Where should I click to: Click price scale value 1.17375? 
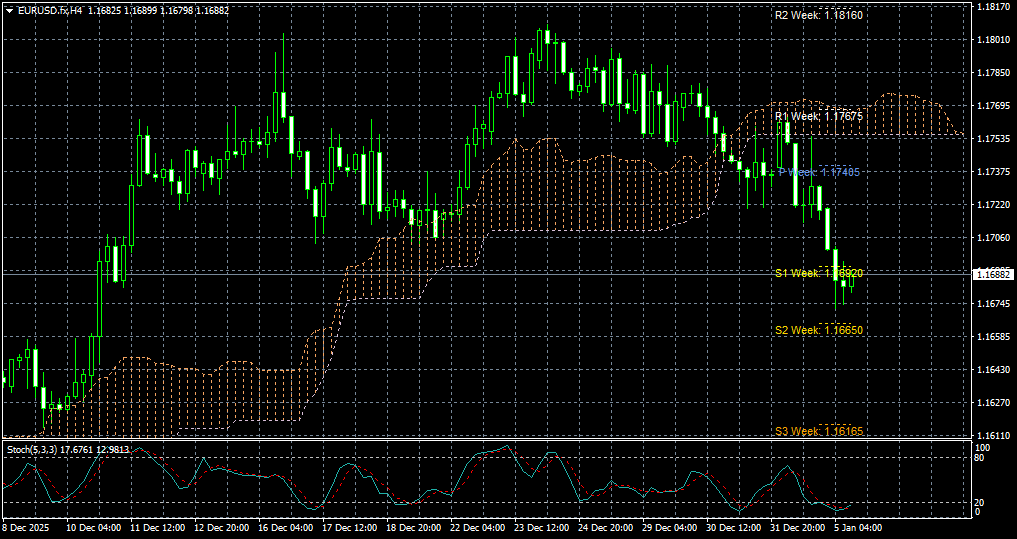coord(995,172)
